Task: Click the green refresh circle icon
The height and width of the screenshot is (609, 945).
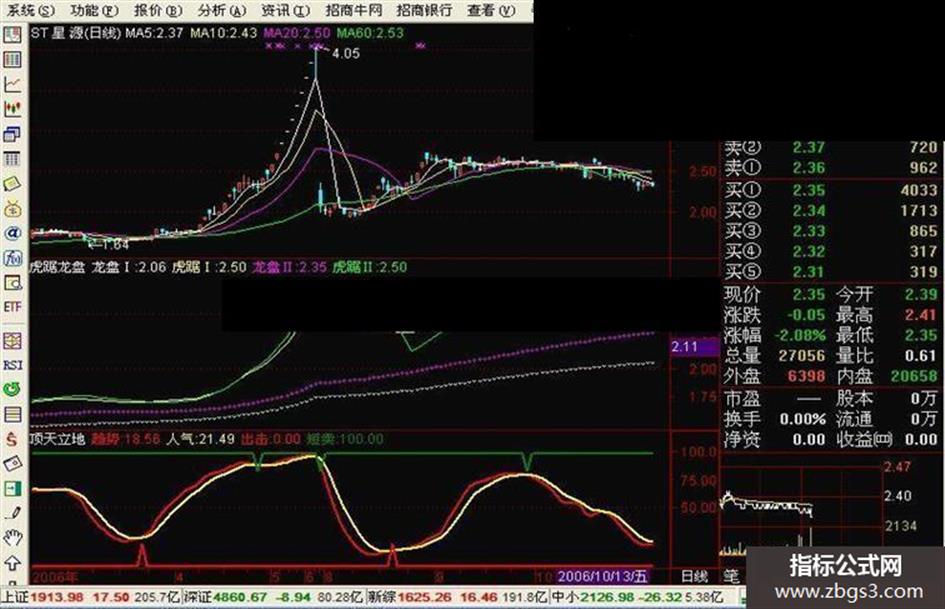Action: 13,390
